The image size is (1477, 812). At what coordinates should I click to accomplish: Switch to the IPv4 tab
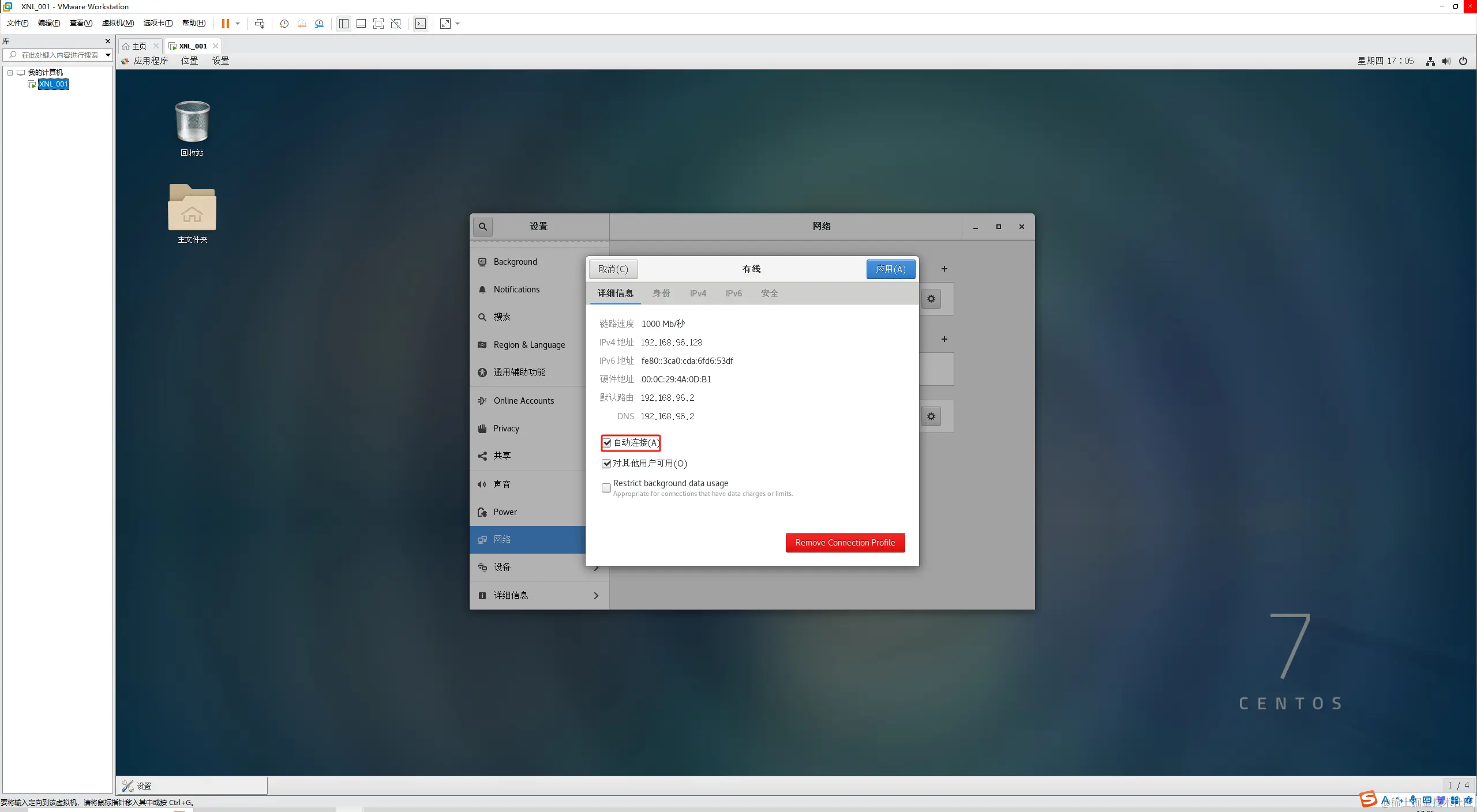(x=698, y=294)
